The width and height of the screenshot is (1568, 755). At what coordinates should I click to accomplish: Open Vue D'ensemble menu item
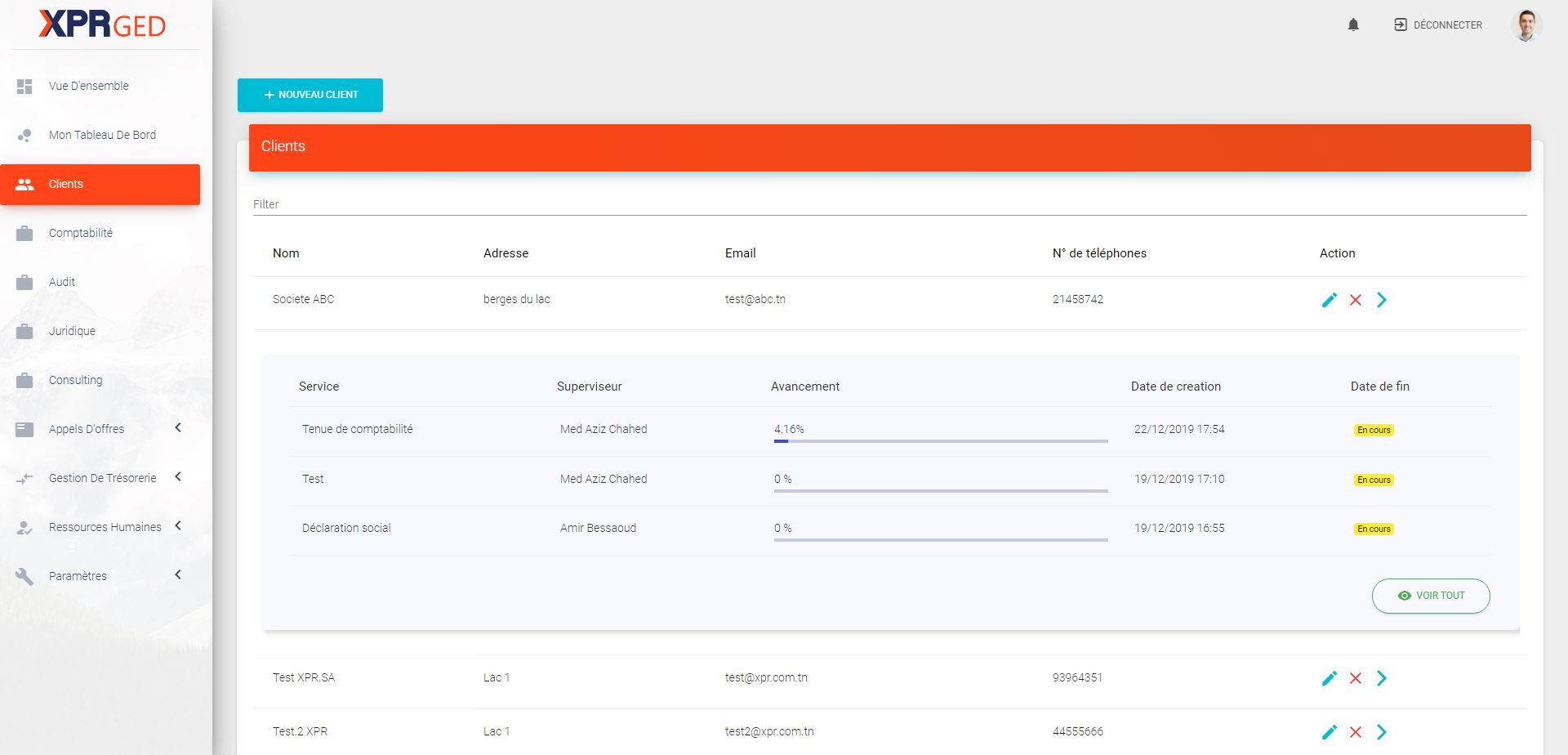coord(100,86)
